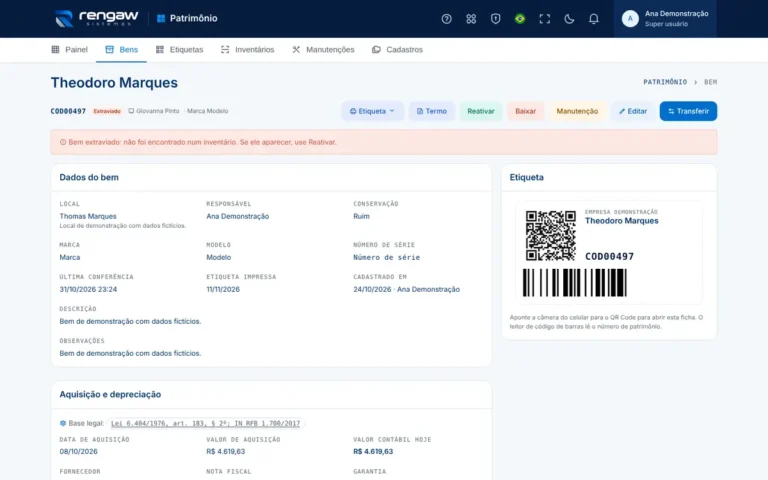Viewport: 768px width, 480px height.
Task: Click user avatar circle A
Action: (630, 19)
